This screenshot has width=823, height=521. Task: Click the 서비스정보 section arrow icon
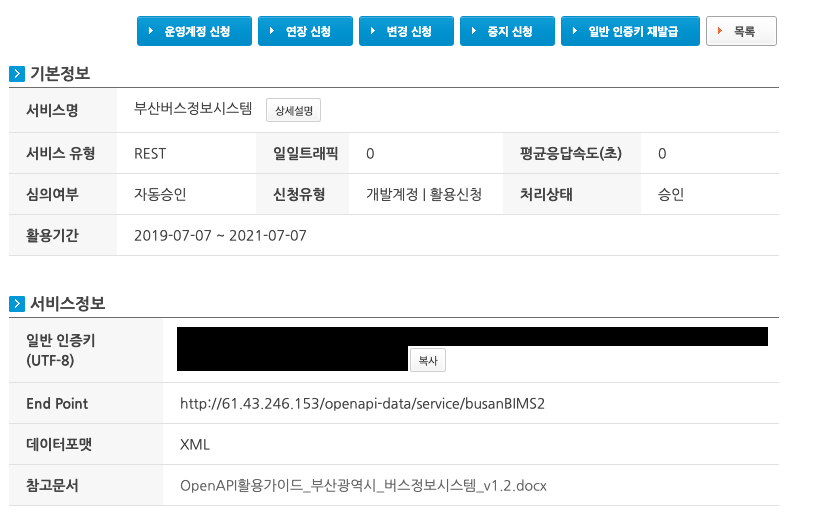17,304
